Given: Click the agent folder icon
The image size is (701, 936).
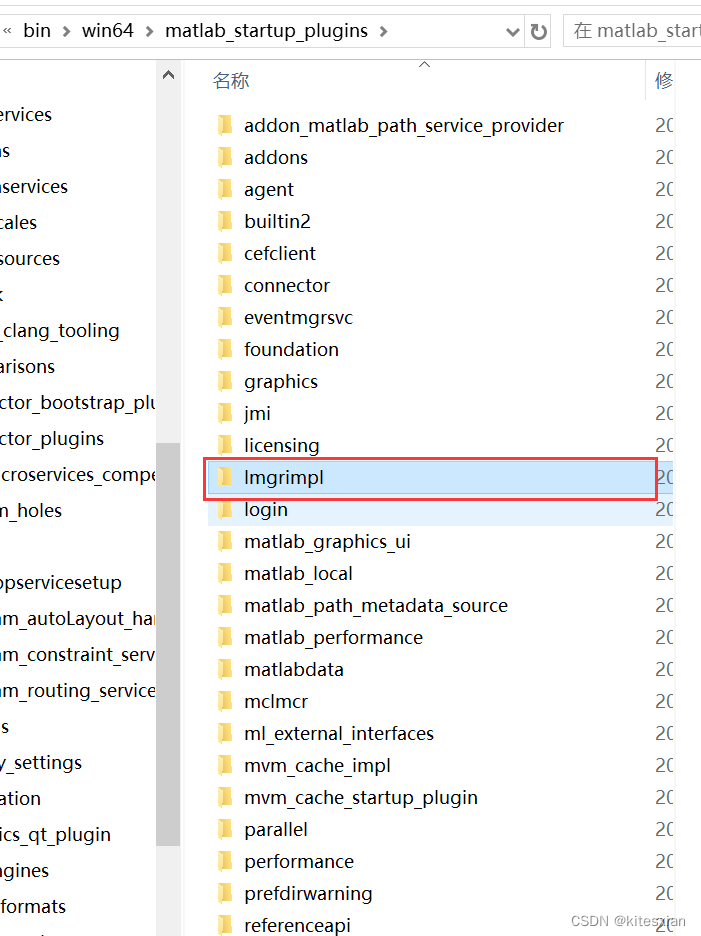Looking at the screenshot, I should [225, 189].
